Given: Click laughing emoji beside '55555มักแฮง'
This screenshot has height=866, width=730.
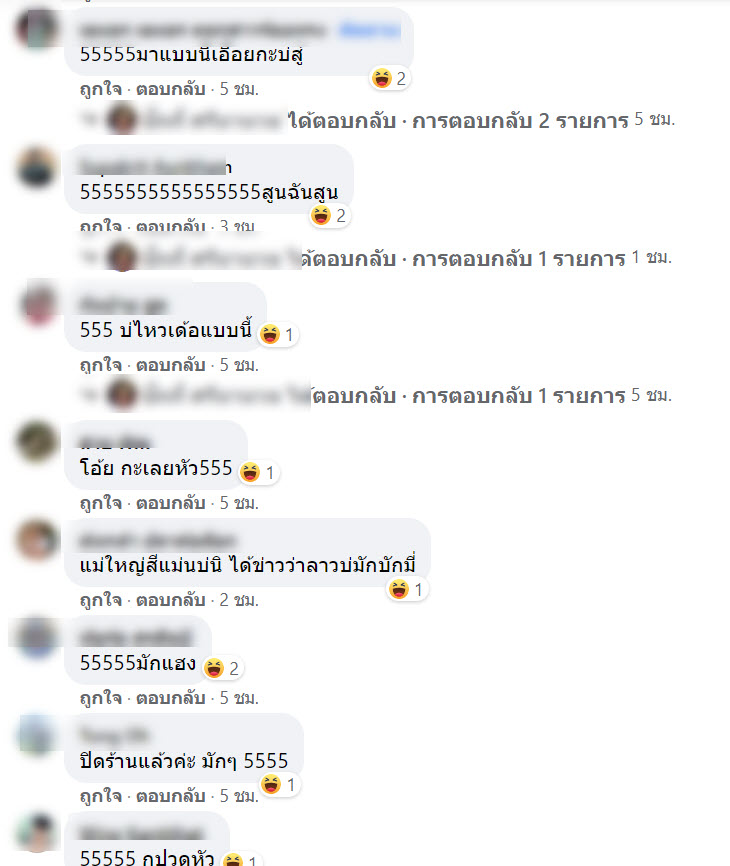Looking at the screenshot, I should pos(223,668).
